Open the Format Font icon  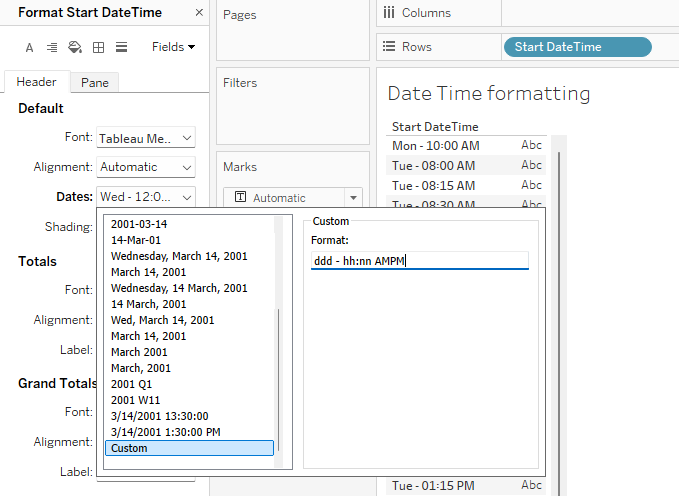click(x=29, y=47)
